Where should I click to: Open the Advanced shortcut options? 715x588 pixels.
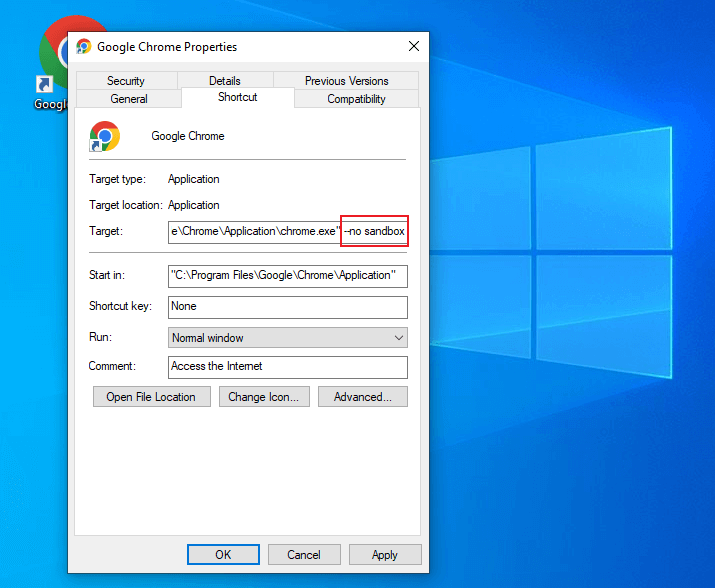click(x=363, y=397)
